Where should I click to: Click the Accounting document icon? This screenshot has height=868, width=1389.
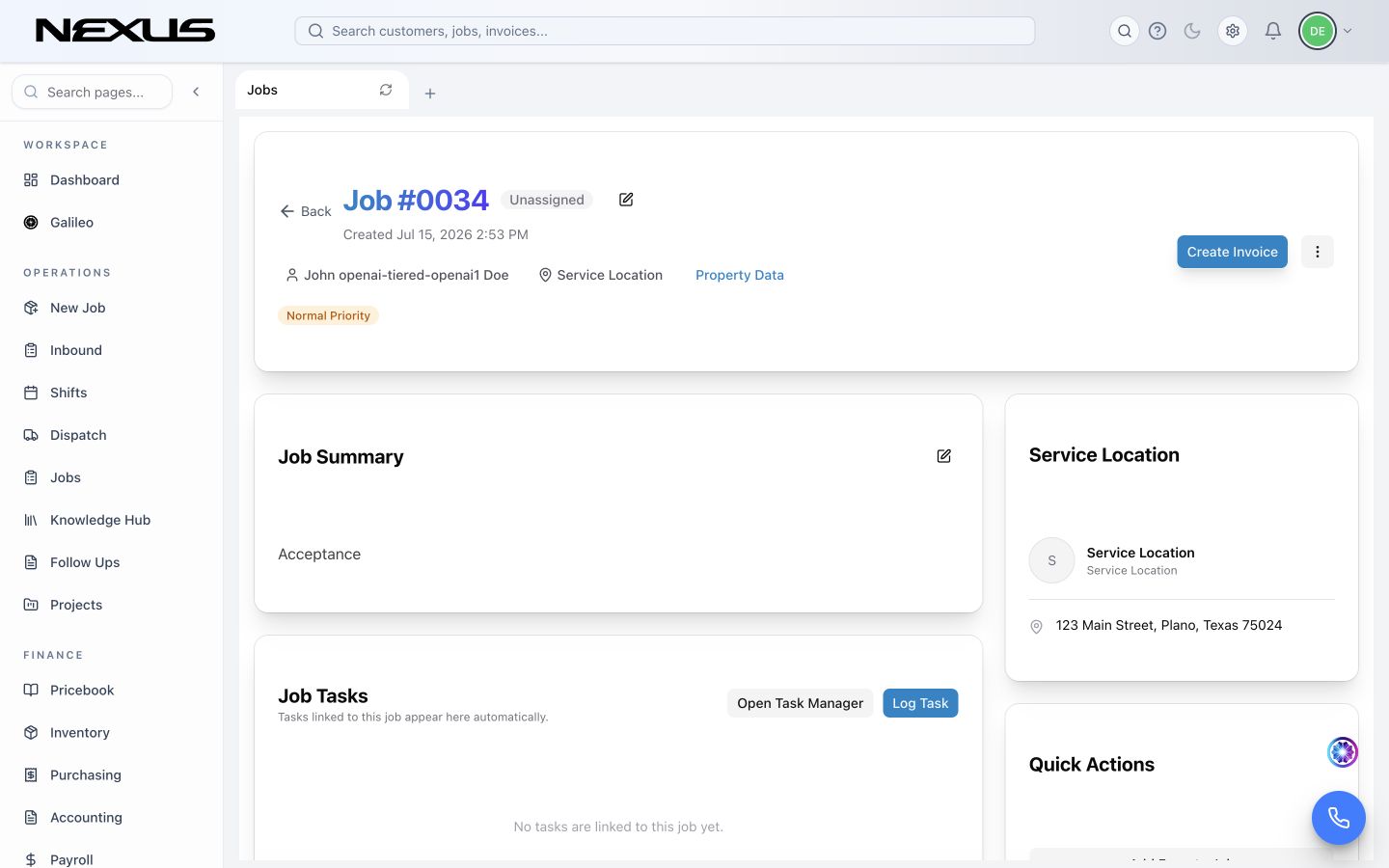(31, 817)
